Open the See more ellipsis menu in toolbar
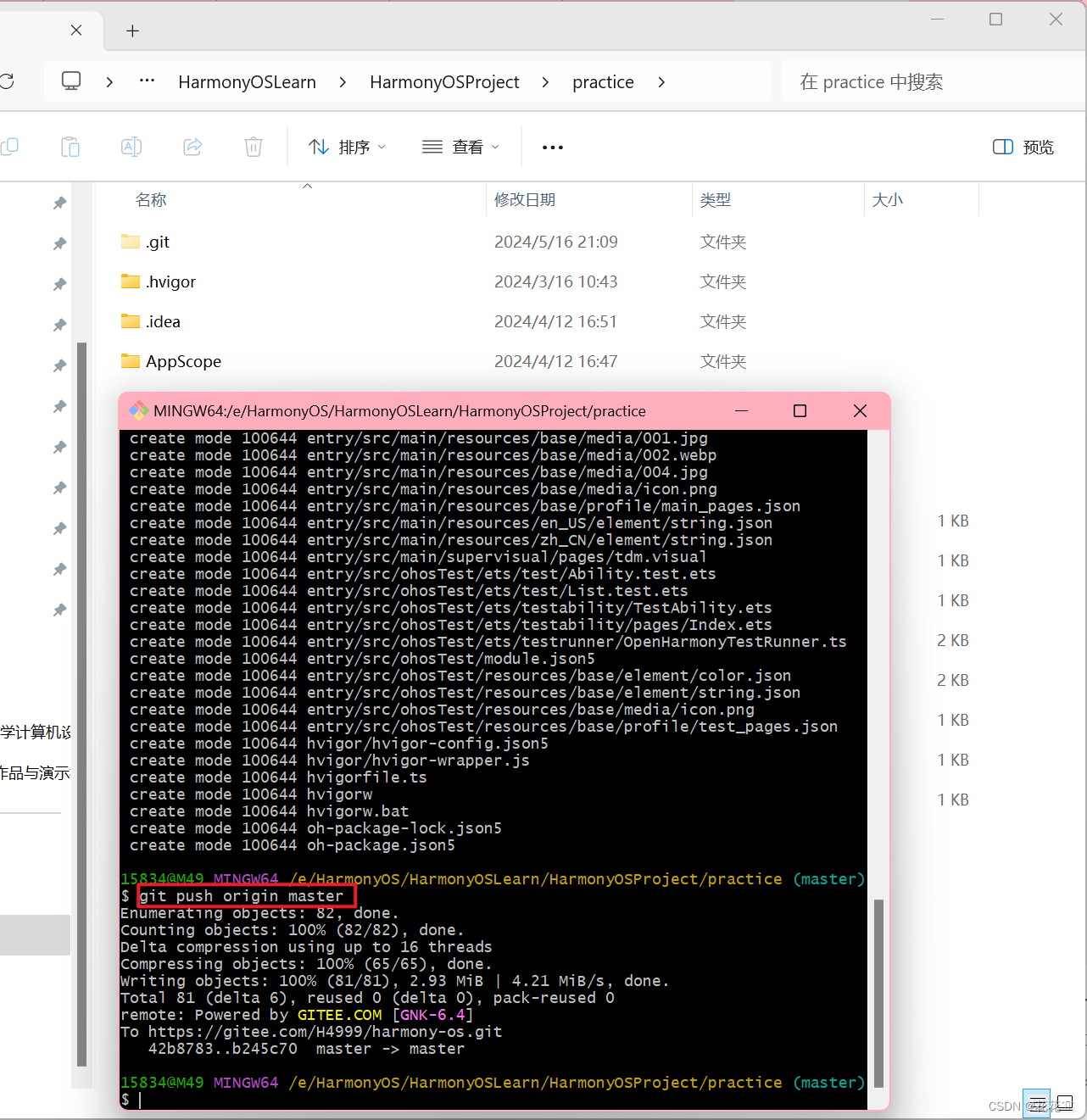 tap(553, 147)
